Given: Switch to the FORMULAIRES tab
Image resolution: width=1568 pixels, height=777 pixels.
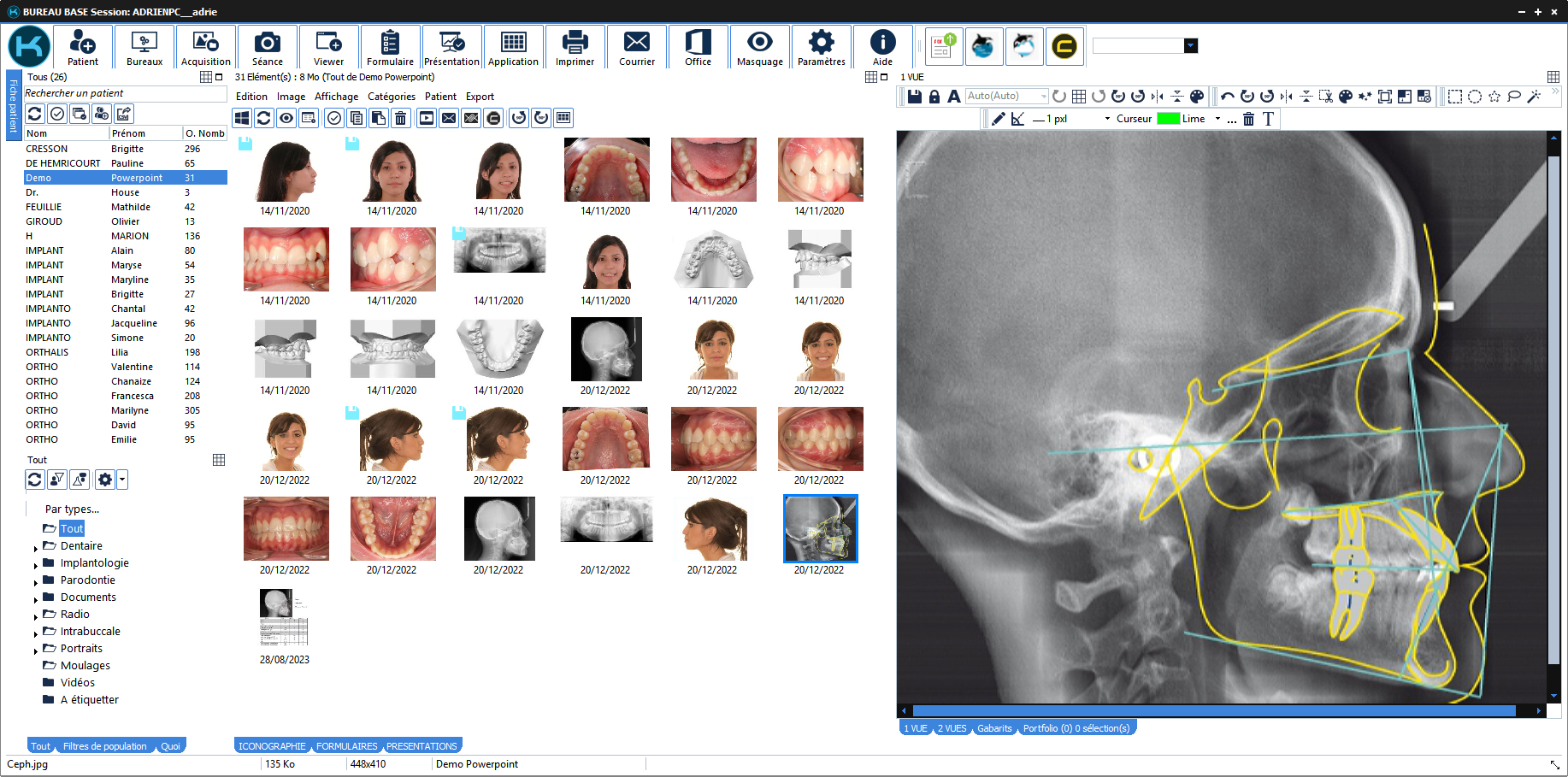Looking at the screenshot, I should [346, 746].
